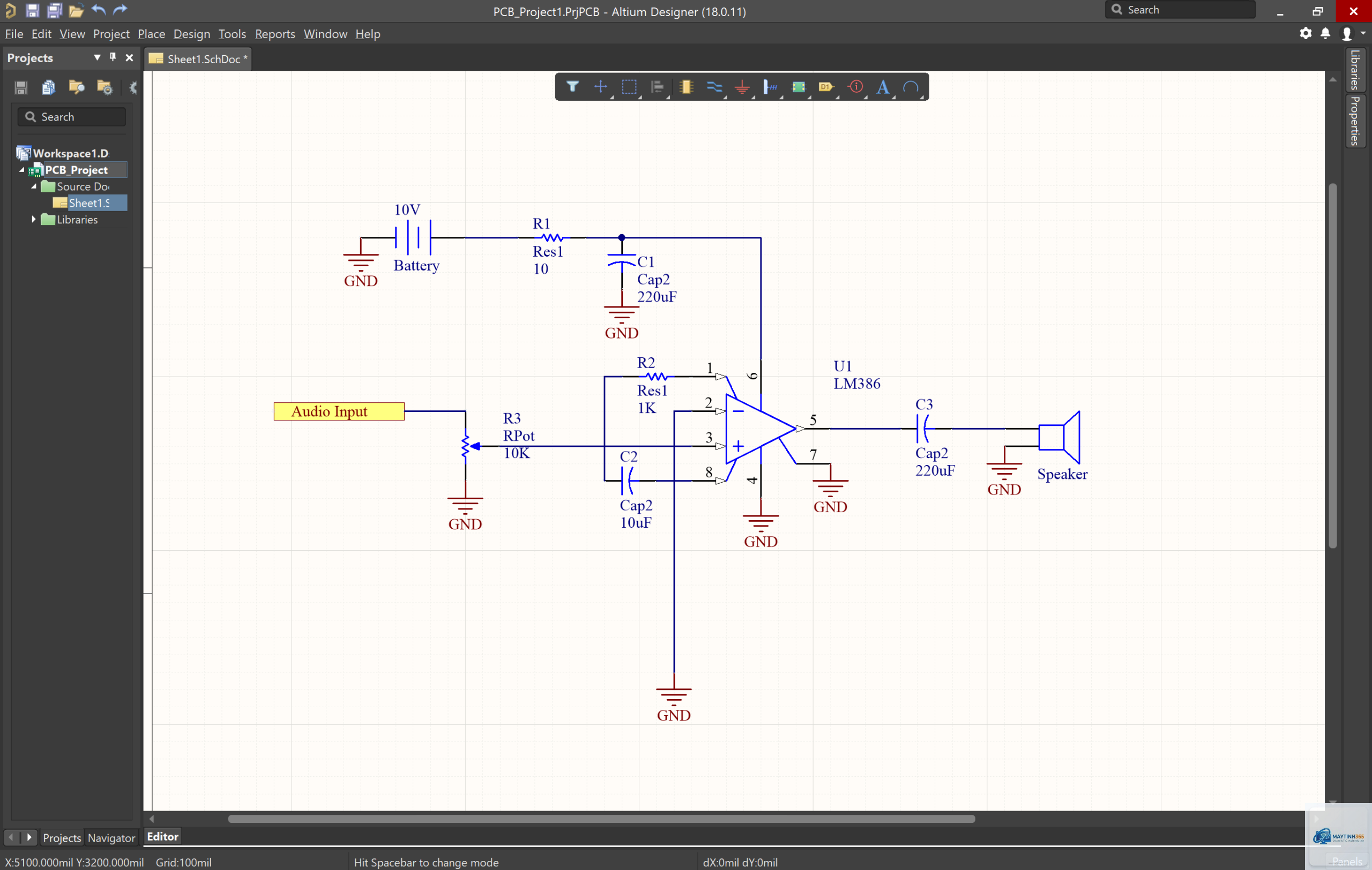1372x870 pixels.
Task: Select the LM386 amplifier symbol
Action: [x=760, y=428]
